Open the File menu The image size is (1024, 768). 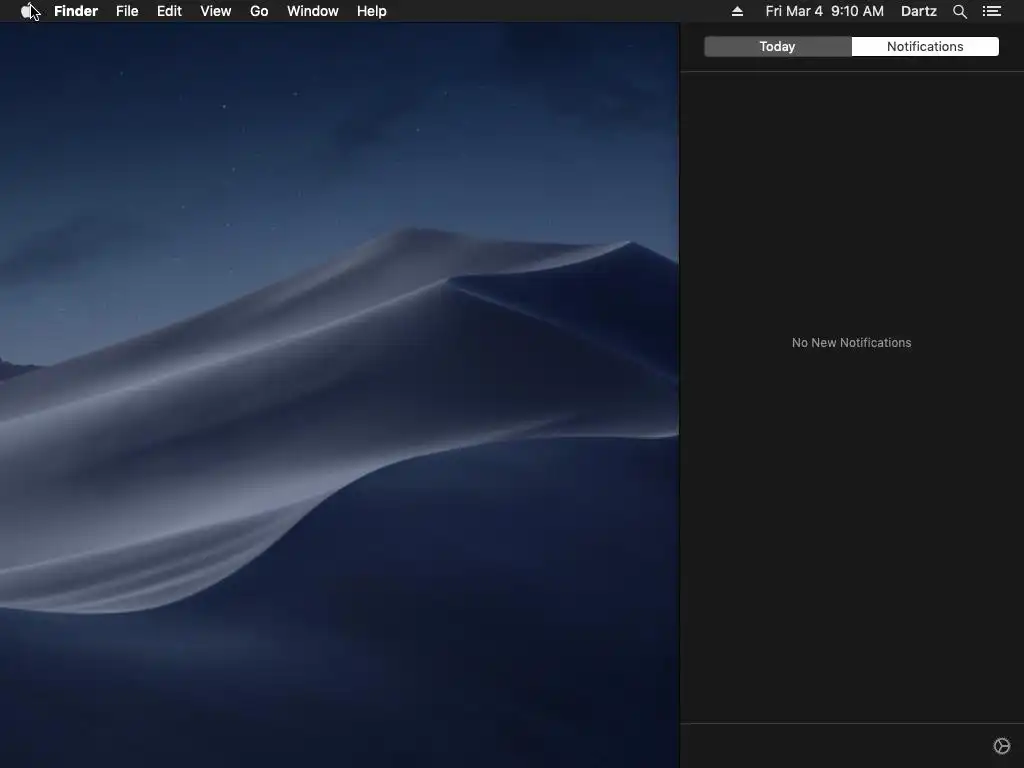[127, 11]
